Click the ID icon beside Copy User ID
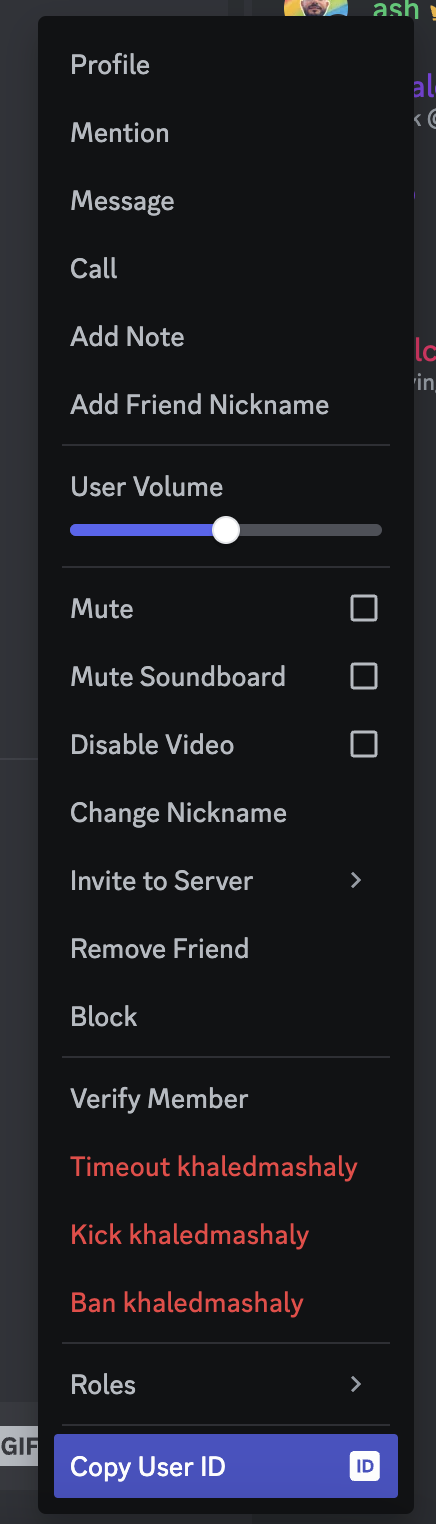 tap(364, 1467)
